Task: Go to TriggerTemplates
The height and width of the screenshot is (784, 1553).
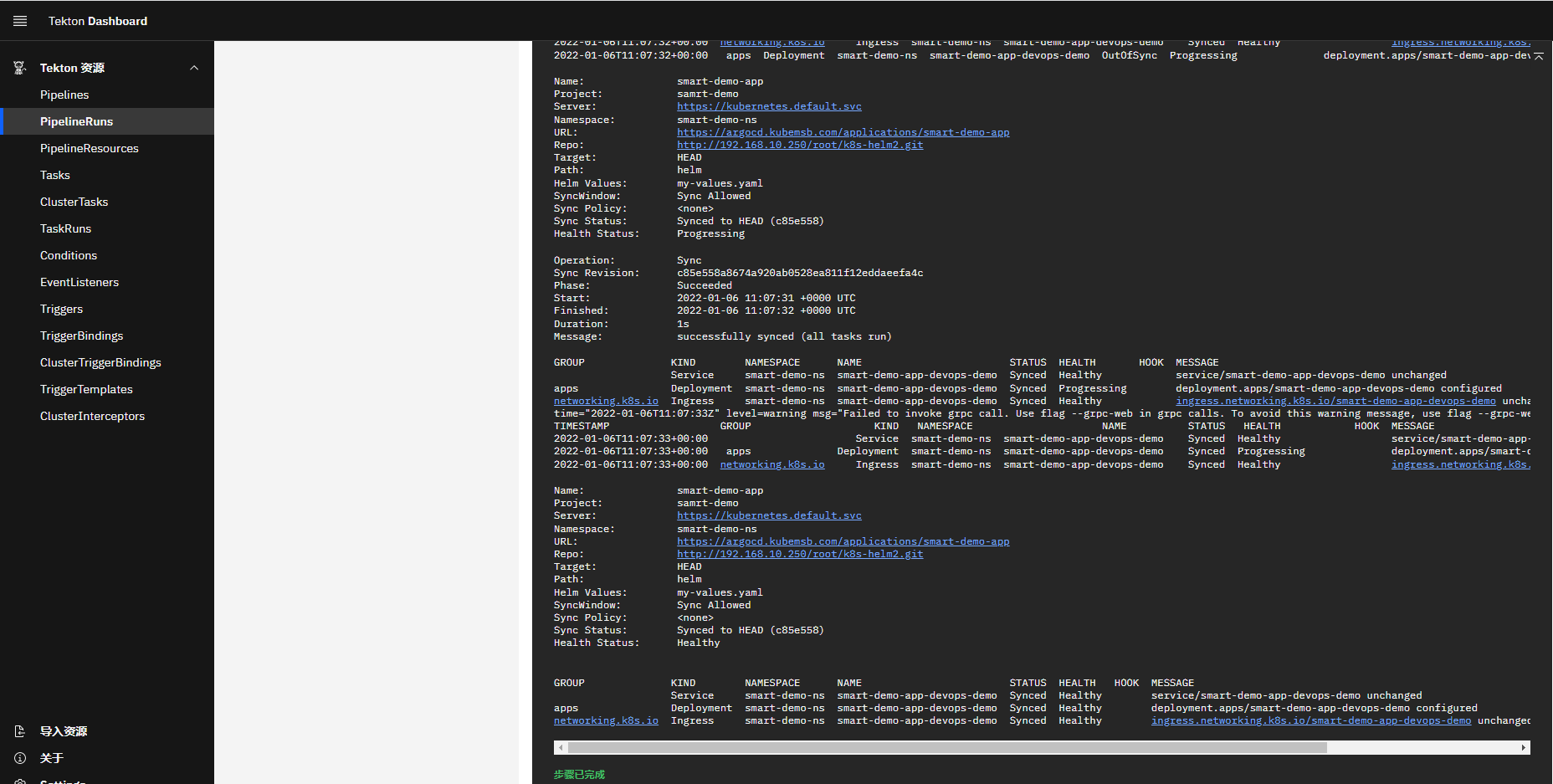Action: (x=107, y=389)
